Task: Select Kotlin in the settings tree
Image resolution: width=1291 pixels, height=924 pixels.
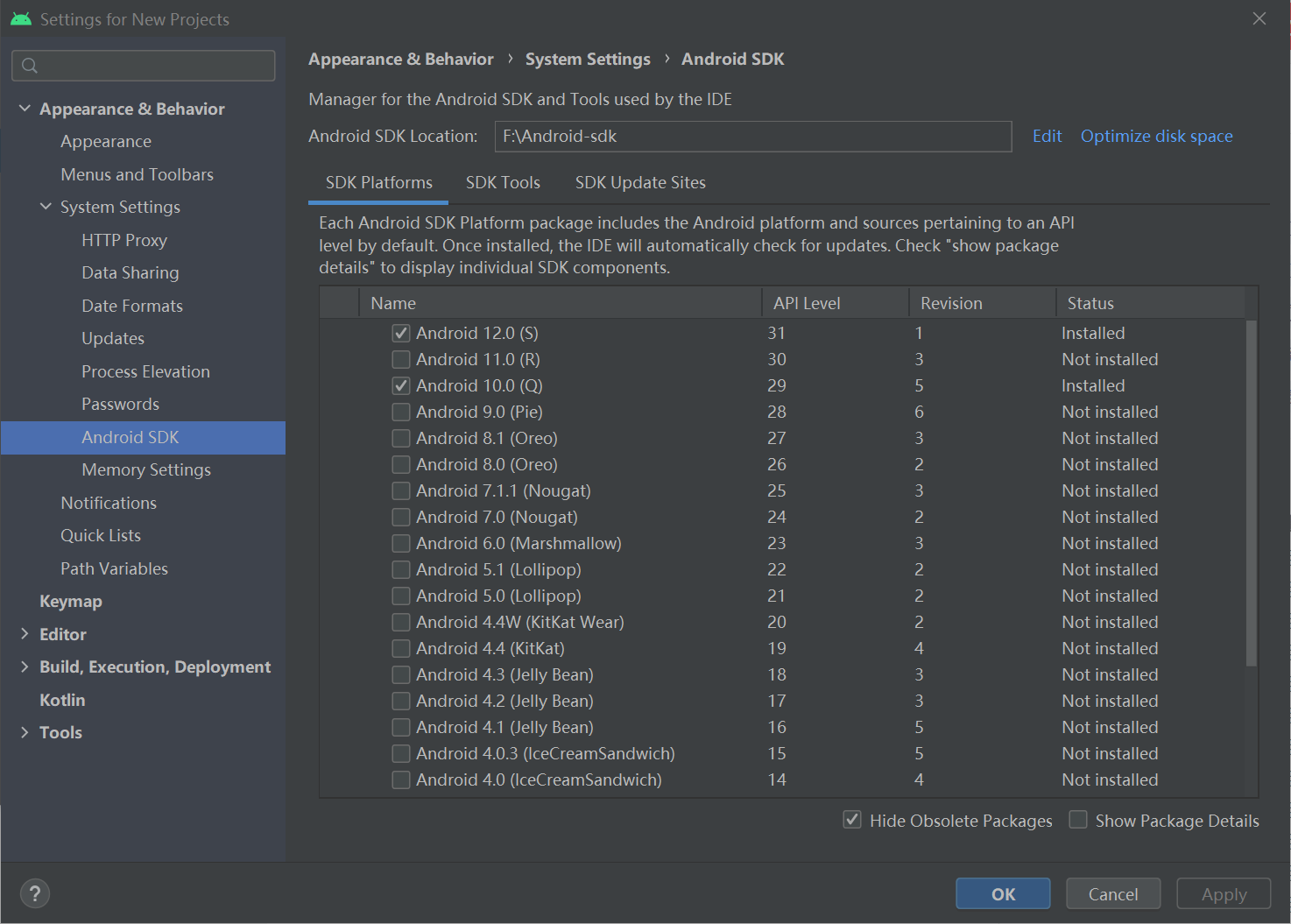Action: click(x=62, y=700)
